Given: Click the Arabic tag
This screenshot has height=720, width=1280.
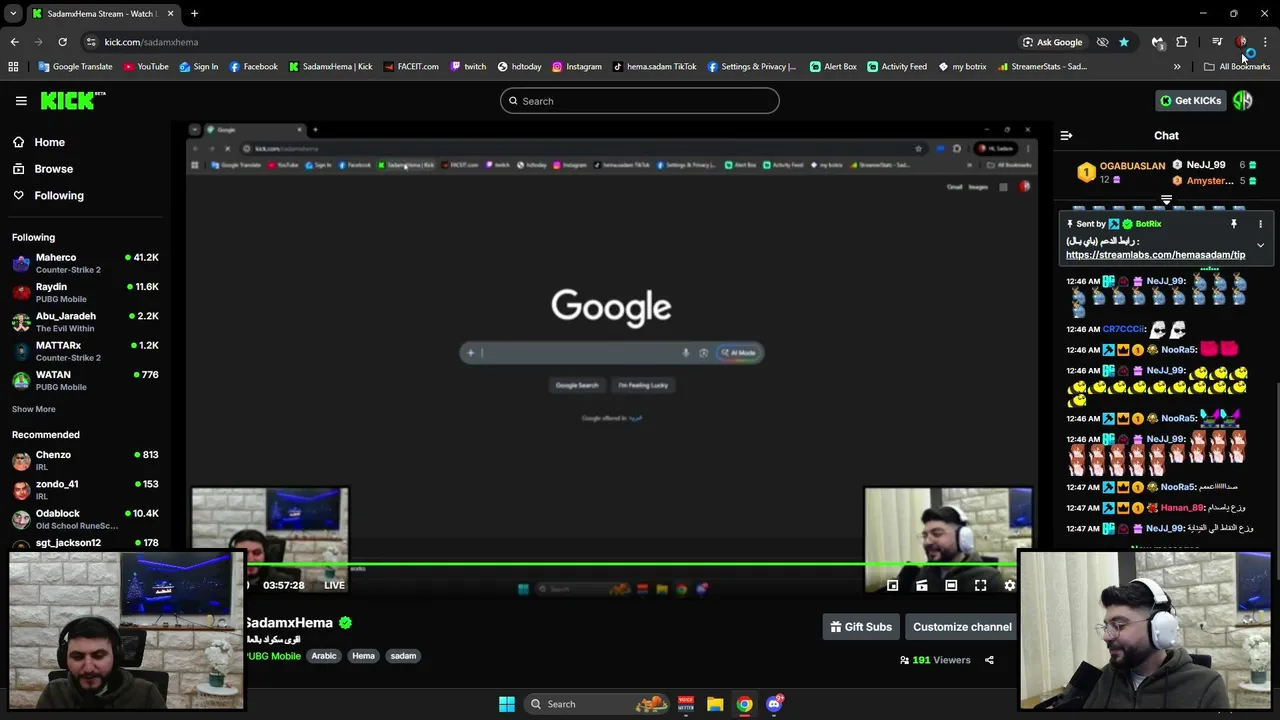Looking at the screenshot, I should [x=324, y=656].
